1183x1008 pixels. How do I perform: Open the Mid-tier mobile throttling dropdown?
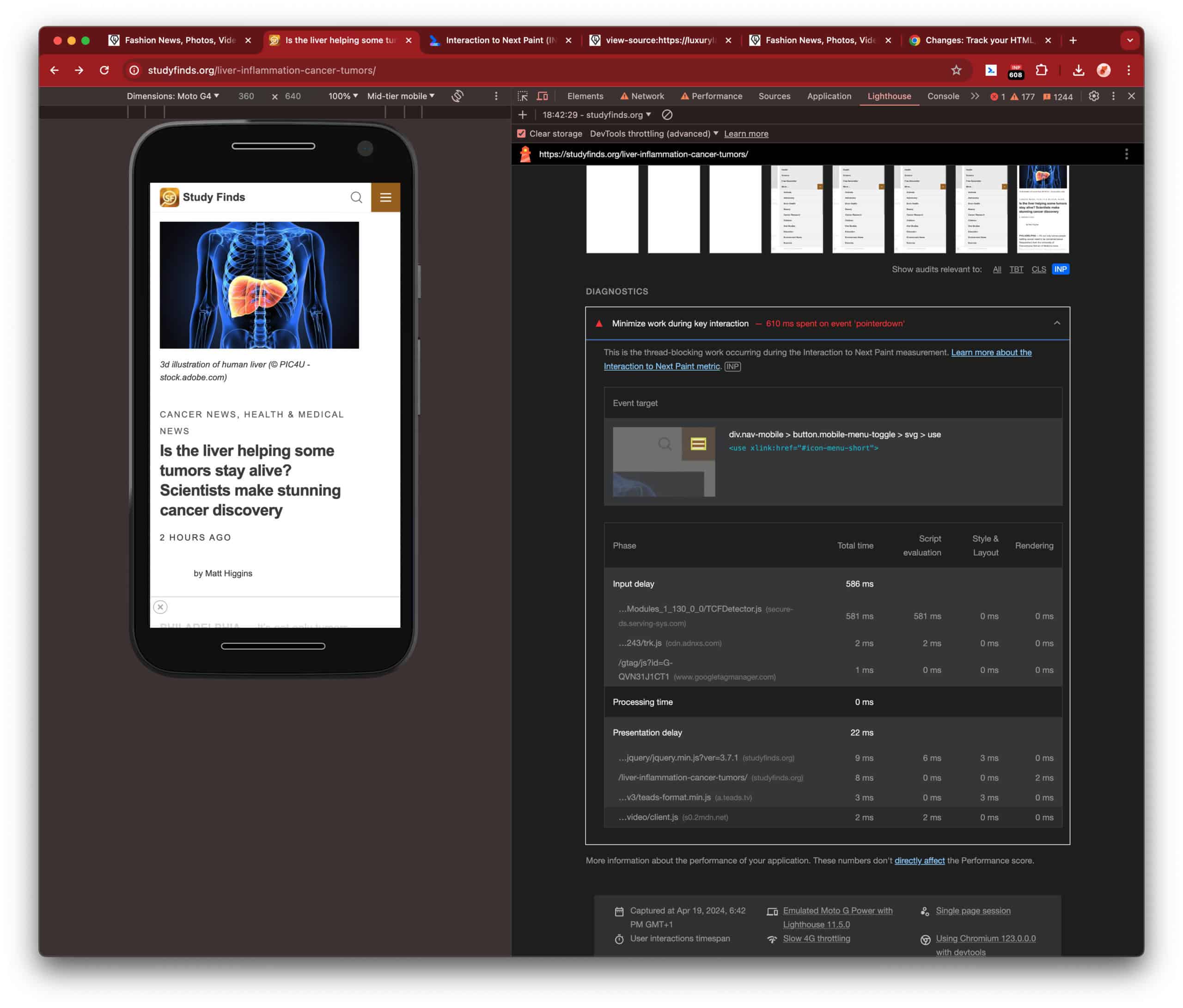pyautogui.click(x=401, y=96)
